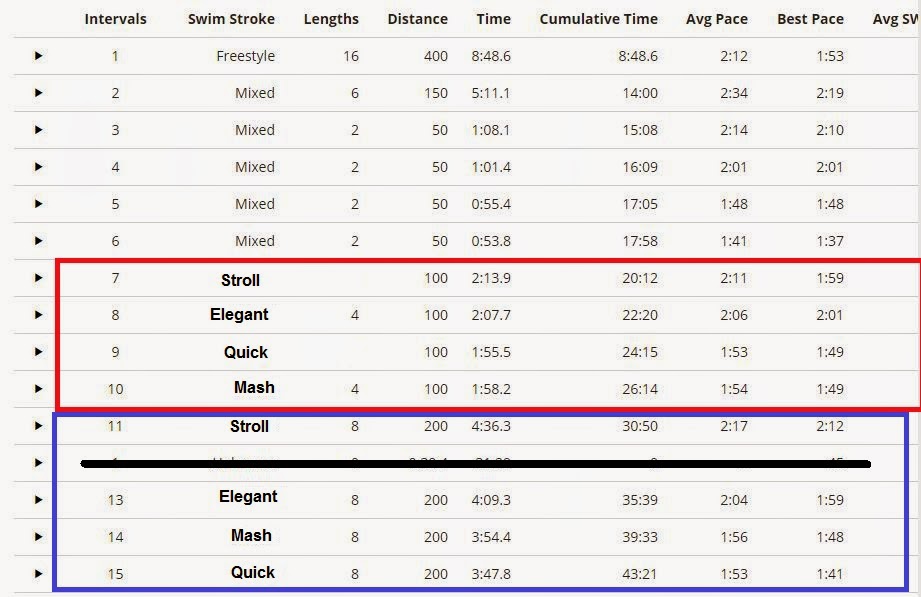Expand interval 7 Stroll row

[x=38, y=278]
